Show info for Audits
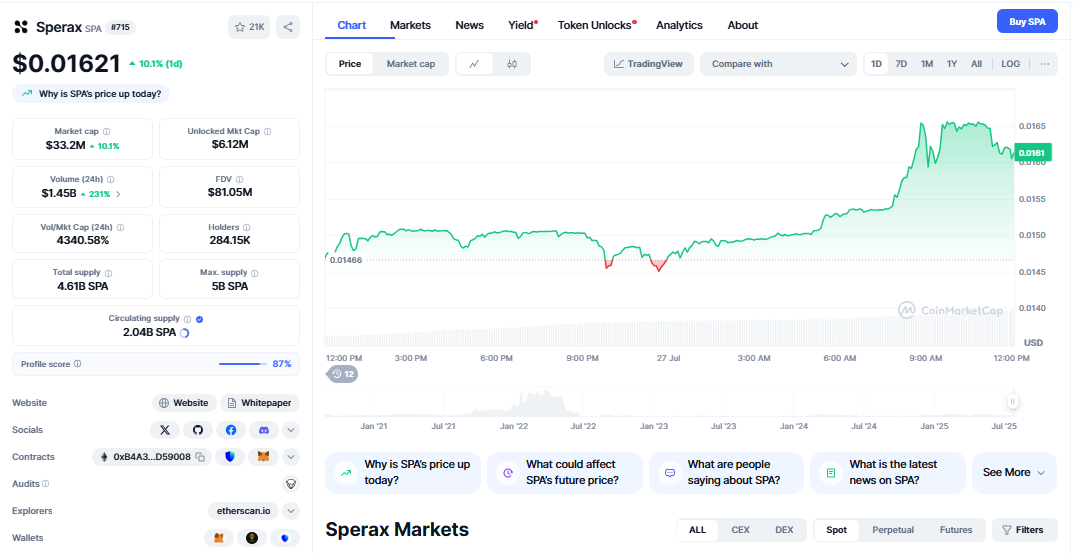 coord(46,483)
